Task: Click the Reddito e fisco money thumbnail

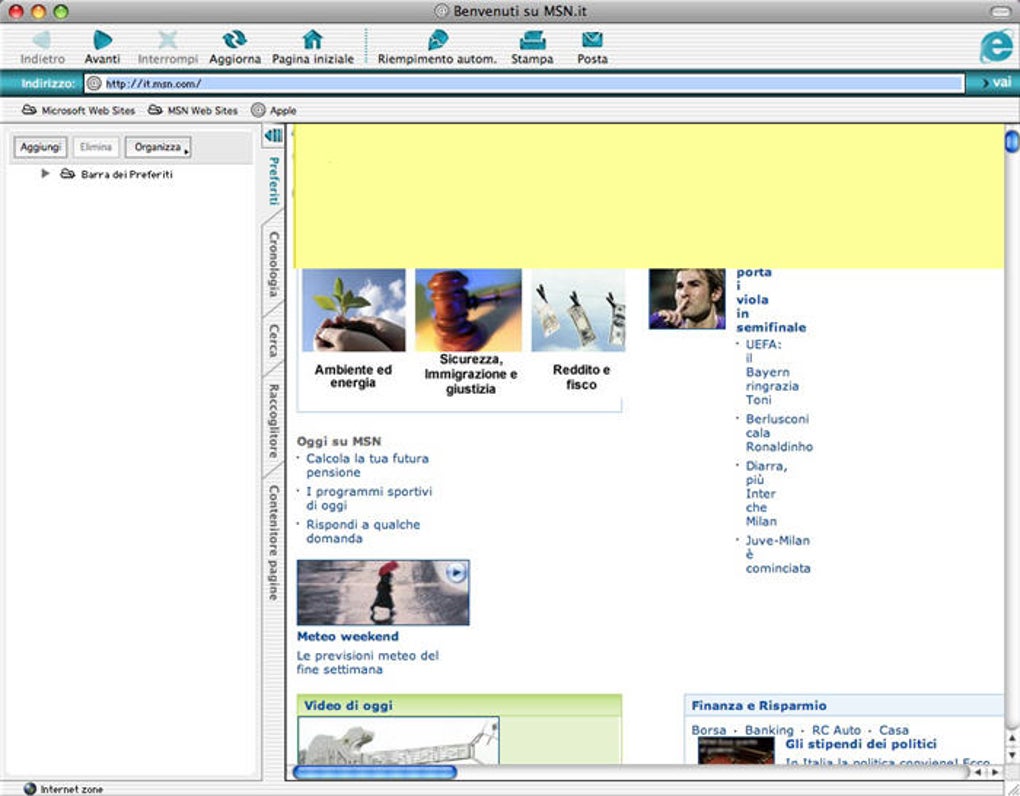Action: click(578, 310)
